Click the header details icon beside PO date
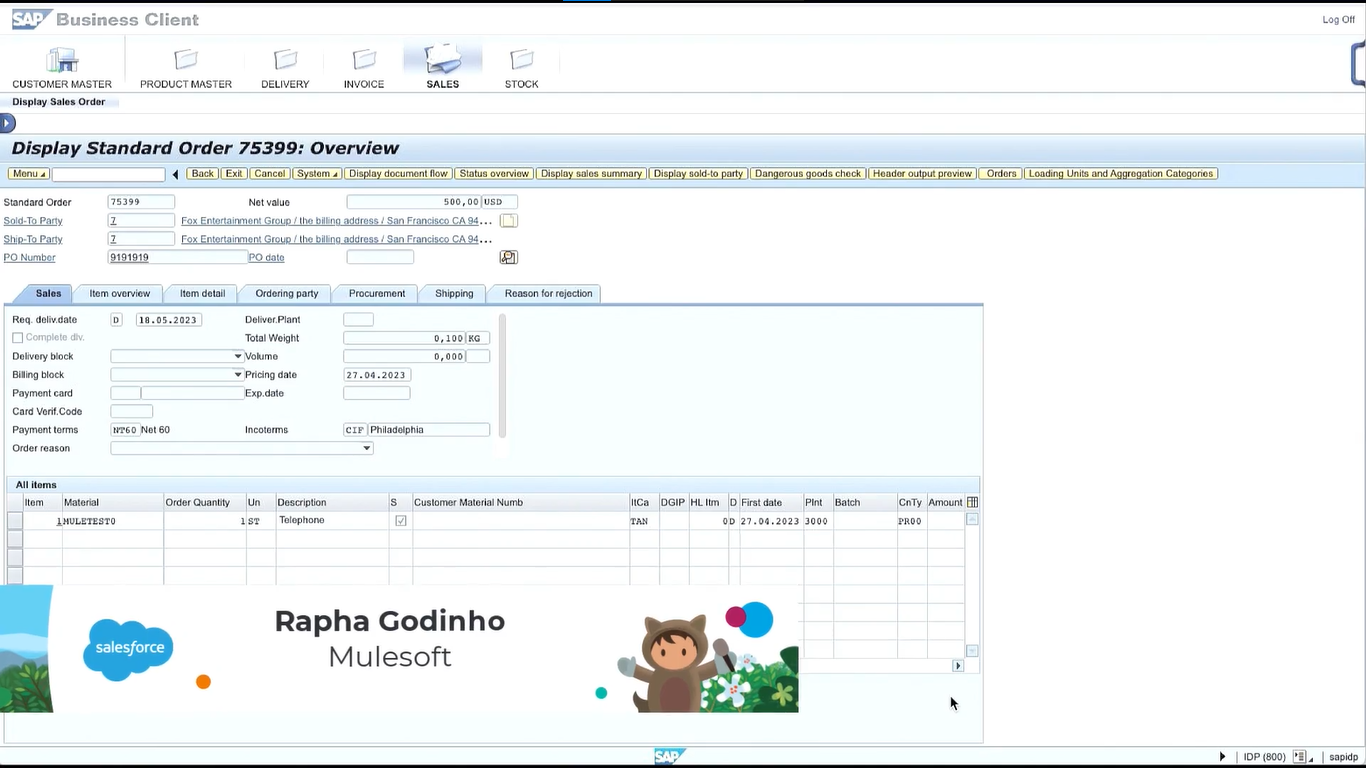The height and width of the screenshot is (768, 1366). 508,258
